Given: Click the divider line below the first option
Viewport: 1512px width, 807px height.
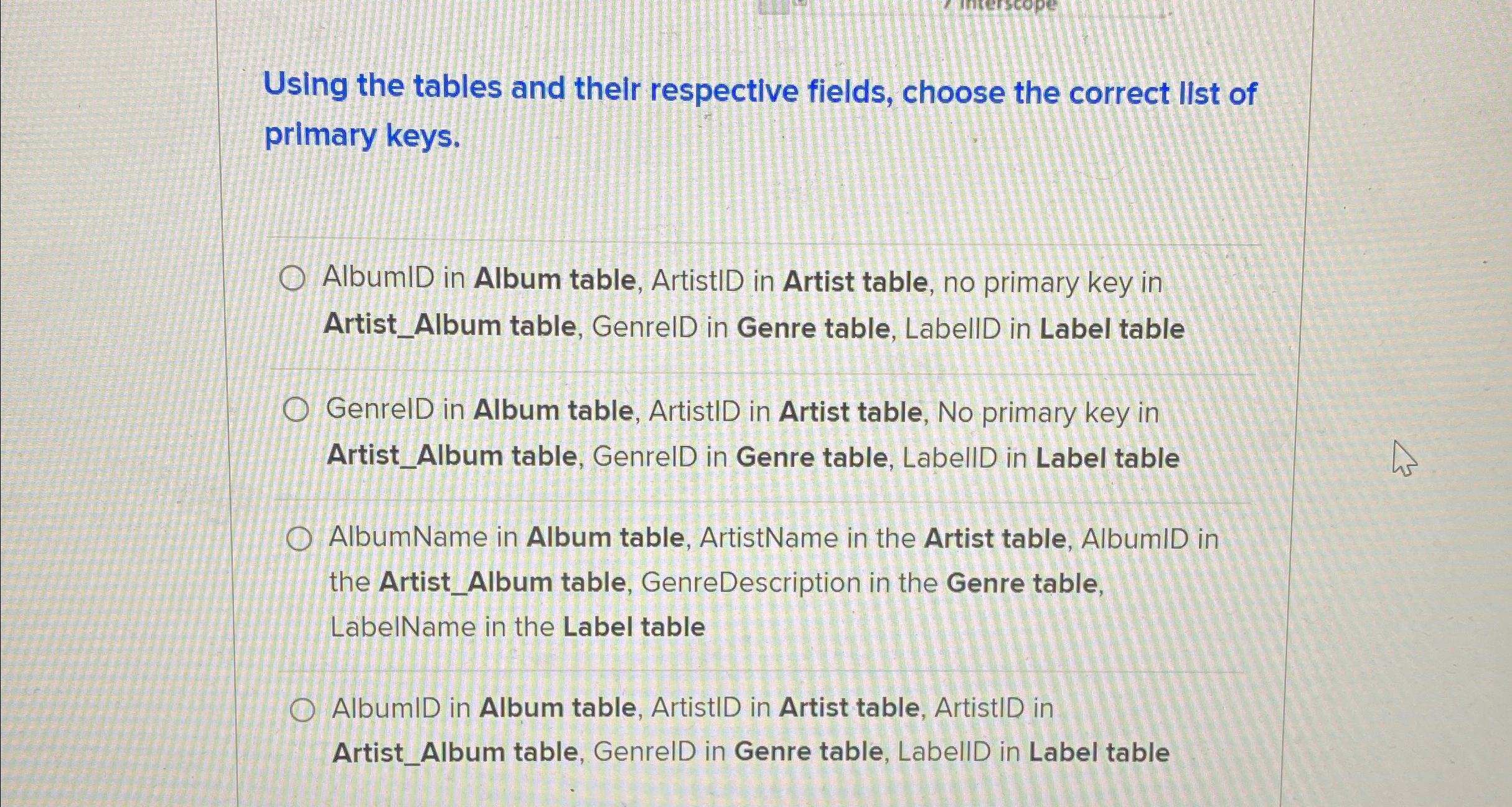Looking at the screenshot, I should click(x=747, y=372).
